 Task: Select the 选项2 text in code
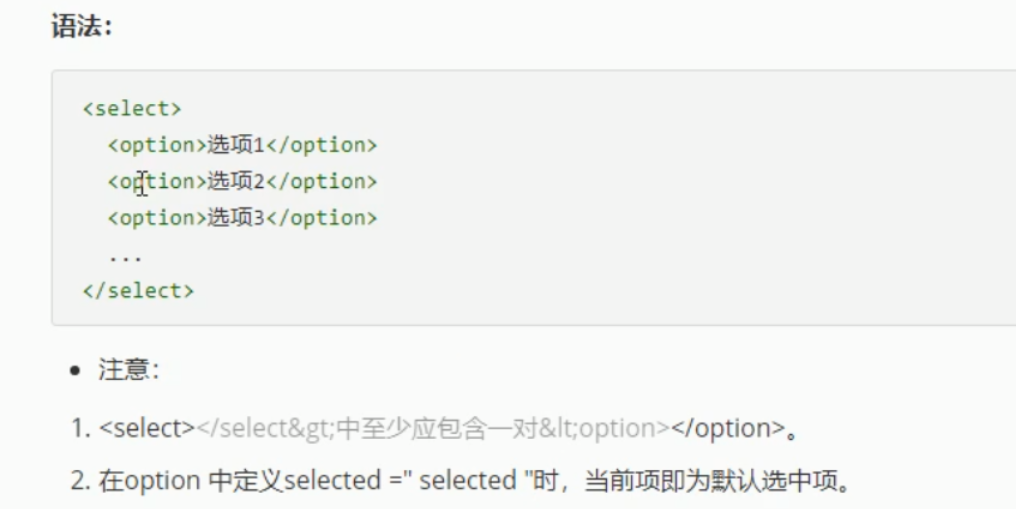pos(235,181)
